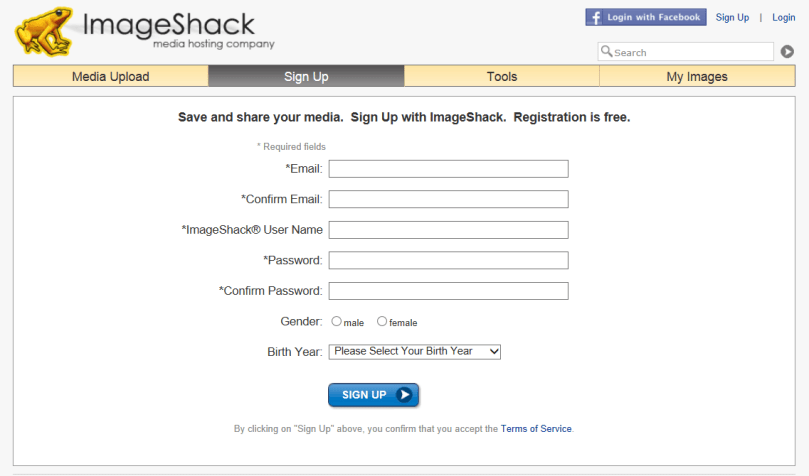The height and width of the screenshot is (476, 809).
Task: Click the Sign Up link in header
Action: (732, 18)
